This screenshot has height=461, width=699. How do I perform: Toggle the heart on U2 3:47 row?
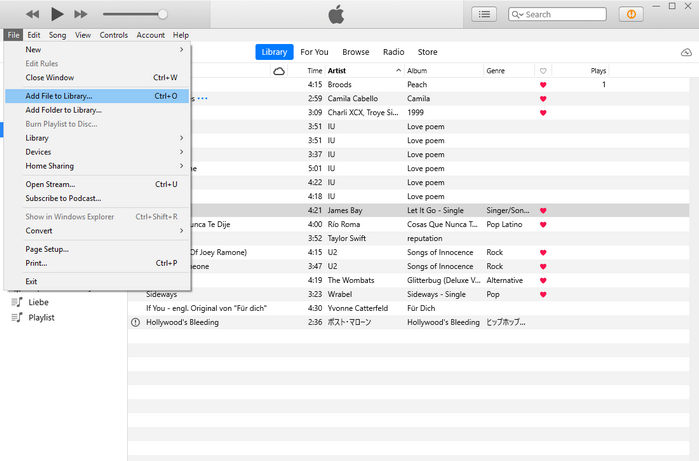point(543,266)
